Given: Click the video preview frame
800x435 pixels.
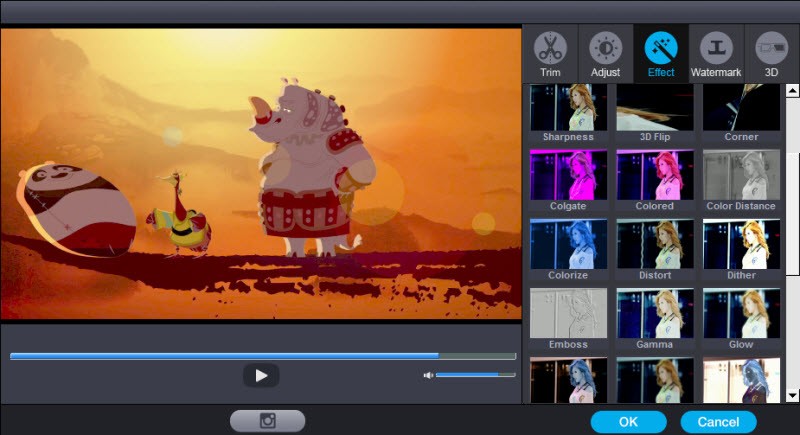Looking at the screenshot, I should coord(261,173).
